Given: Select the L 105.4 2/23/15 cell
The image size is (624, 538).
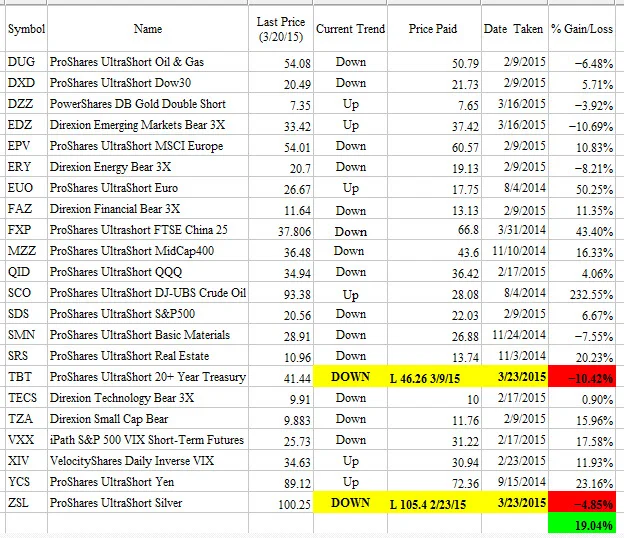Looking at the screenshot, I should pyautogui.click(x=434, y=503).
